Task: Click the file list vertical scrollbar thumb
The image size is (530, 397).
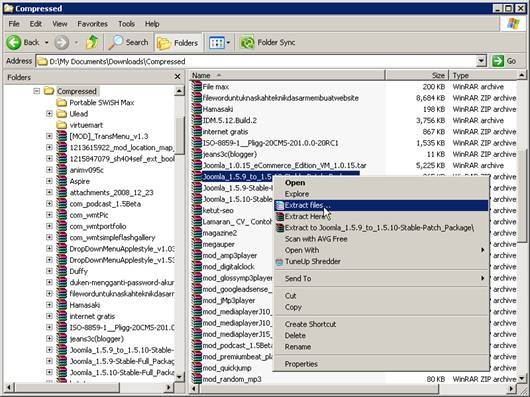Action: pyautogui.click(x=522, y=195)
